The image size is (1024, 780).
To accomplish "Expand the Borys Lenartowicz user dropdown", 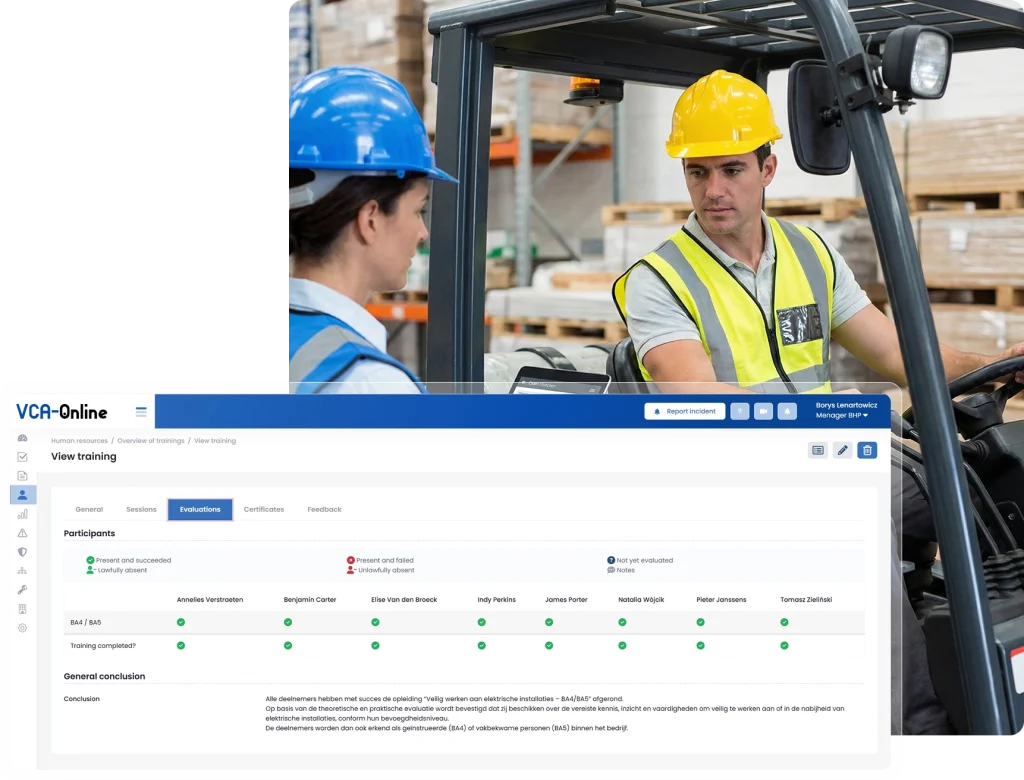I will pyautogui.click(x=846, y=410).
